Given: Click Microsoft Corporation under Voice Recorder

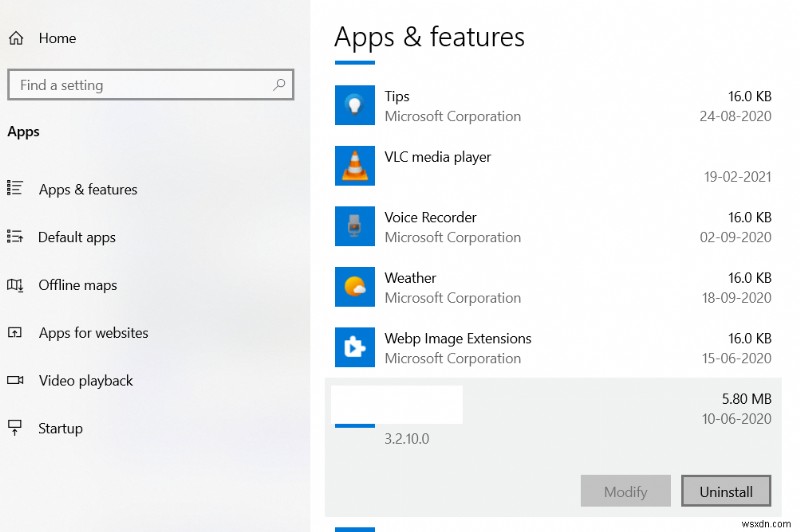Looking at the screenshot, I should tap(453, 237).
